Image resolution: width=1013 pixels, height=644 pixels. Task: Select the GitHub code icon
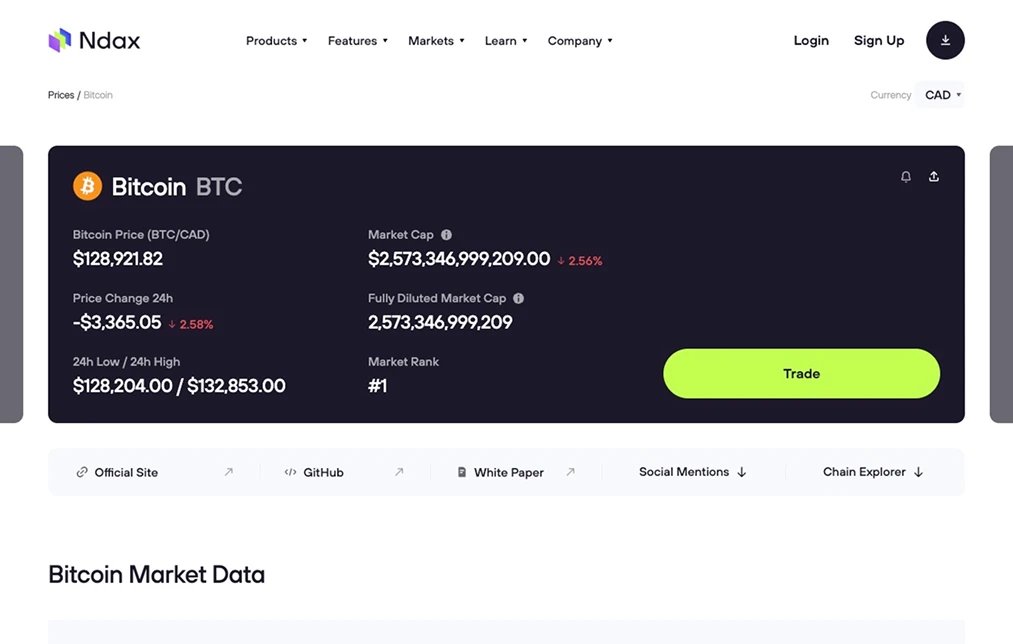click(x=288, y=472)
